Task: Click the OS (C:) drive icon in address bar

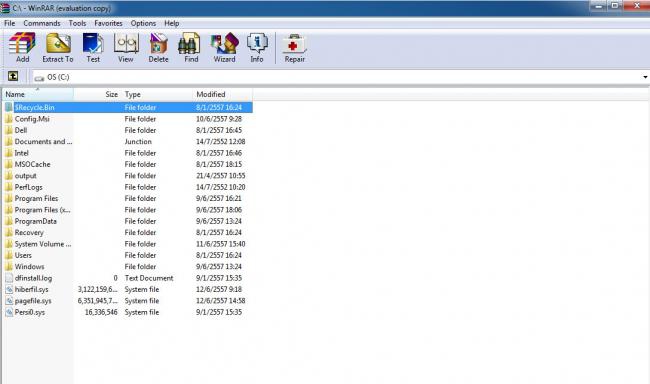Action: 39,78
